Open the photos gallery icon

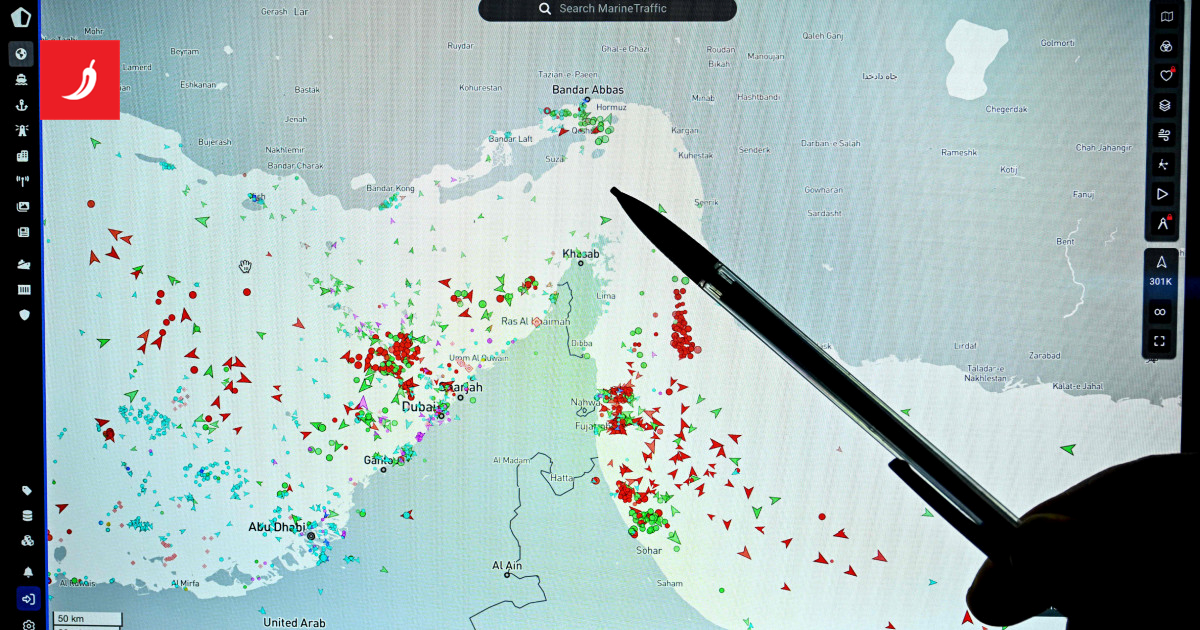(x=22, y=207)
